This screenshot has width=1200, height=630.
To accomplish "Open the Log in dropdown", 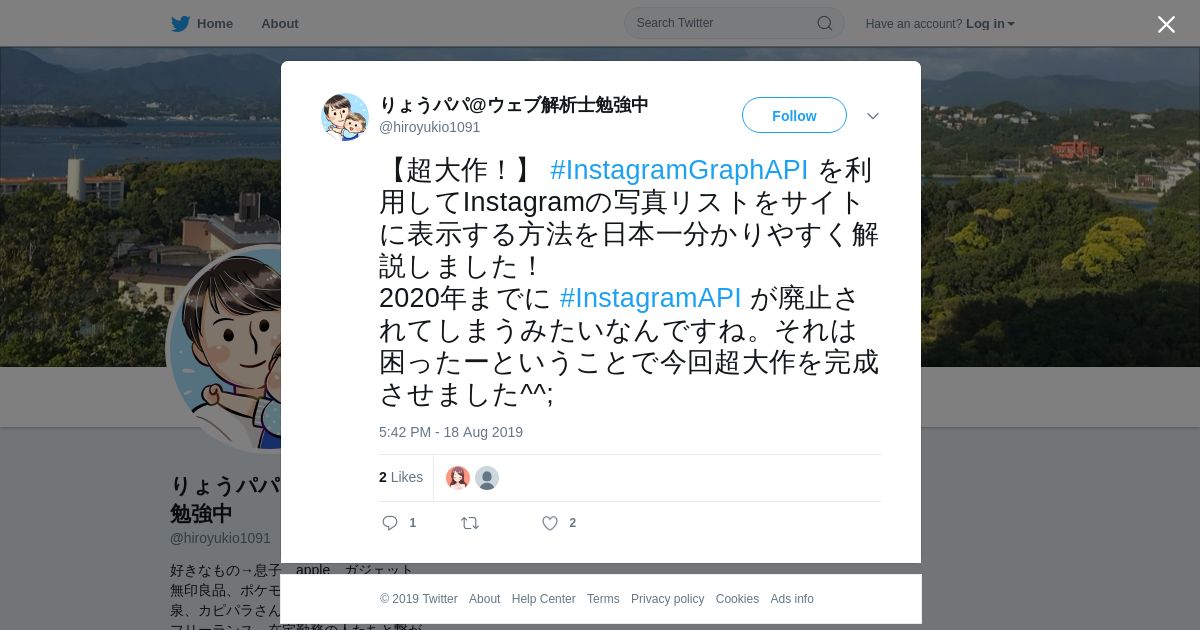I will pos(990,24).
